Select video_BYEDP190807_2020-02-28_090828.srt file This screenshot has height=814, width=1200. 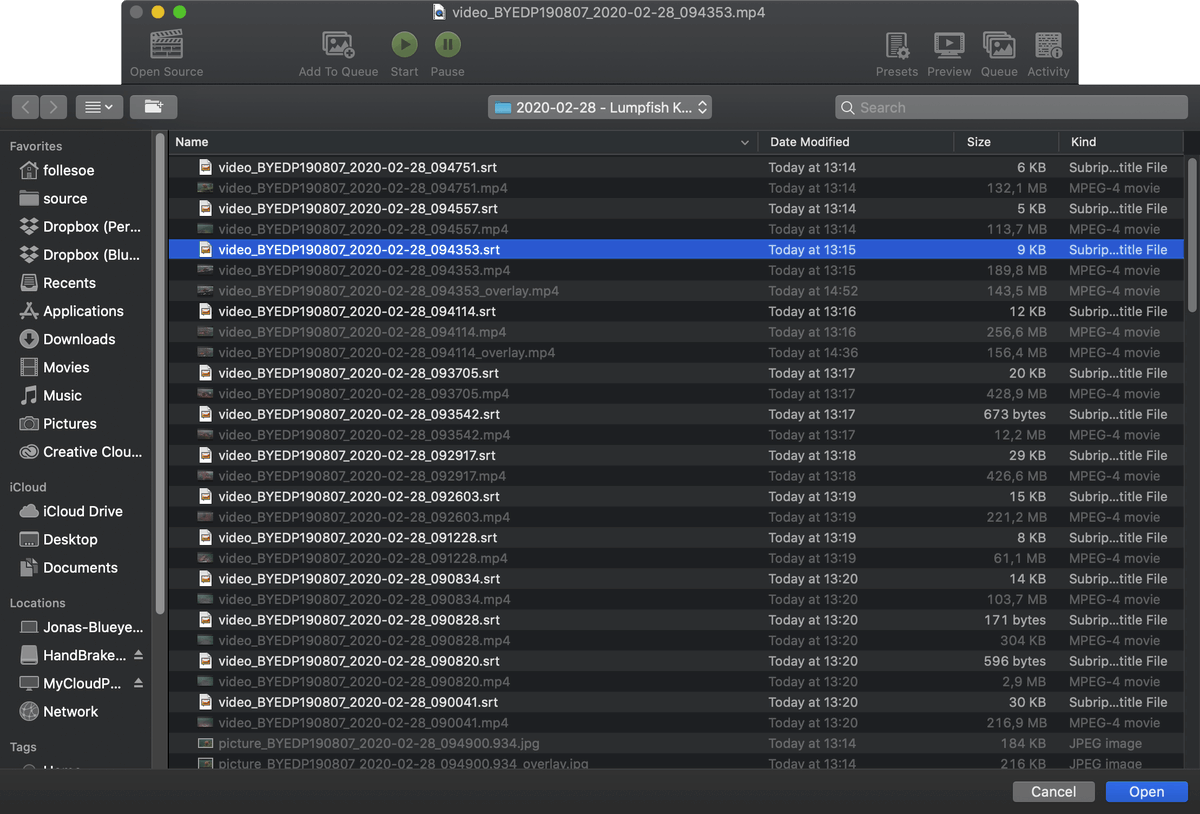pos(676,620)
